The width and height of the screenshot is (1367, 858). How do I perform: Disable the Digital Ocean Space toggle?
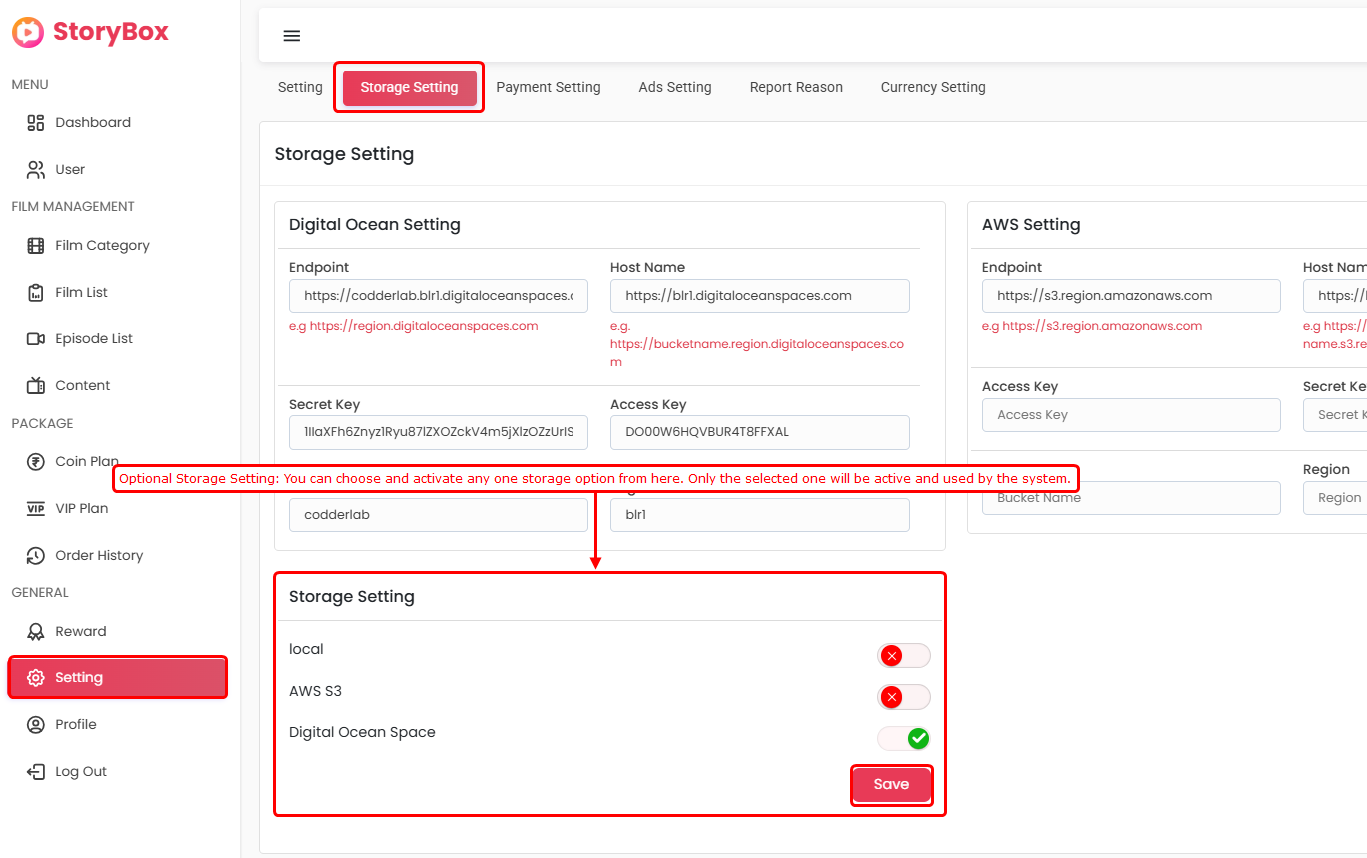tap(903, 739)
